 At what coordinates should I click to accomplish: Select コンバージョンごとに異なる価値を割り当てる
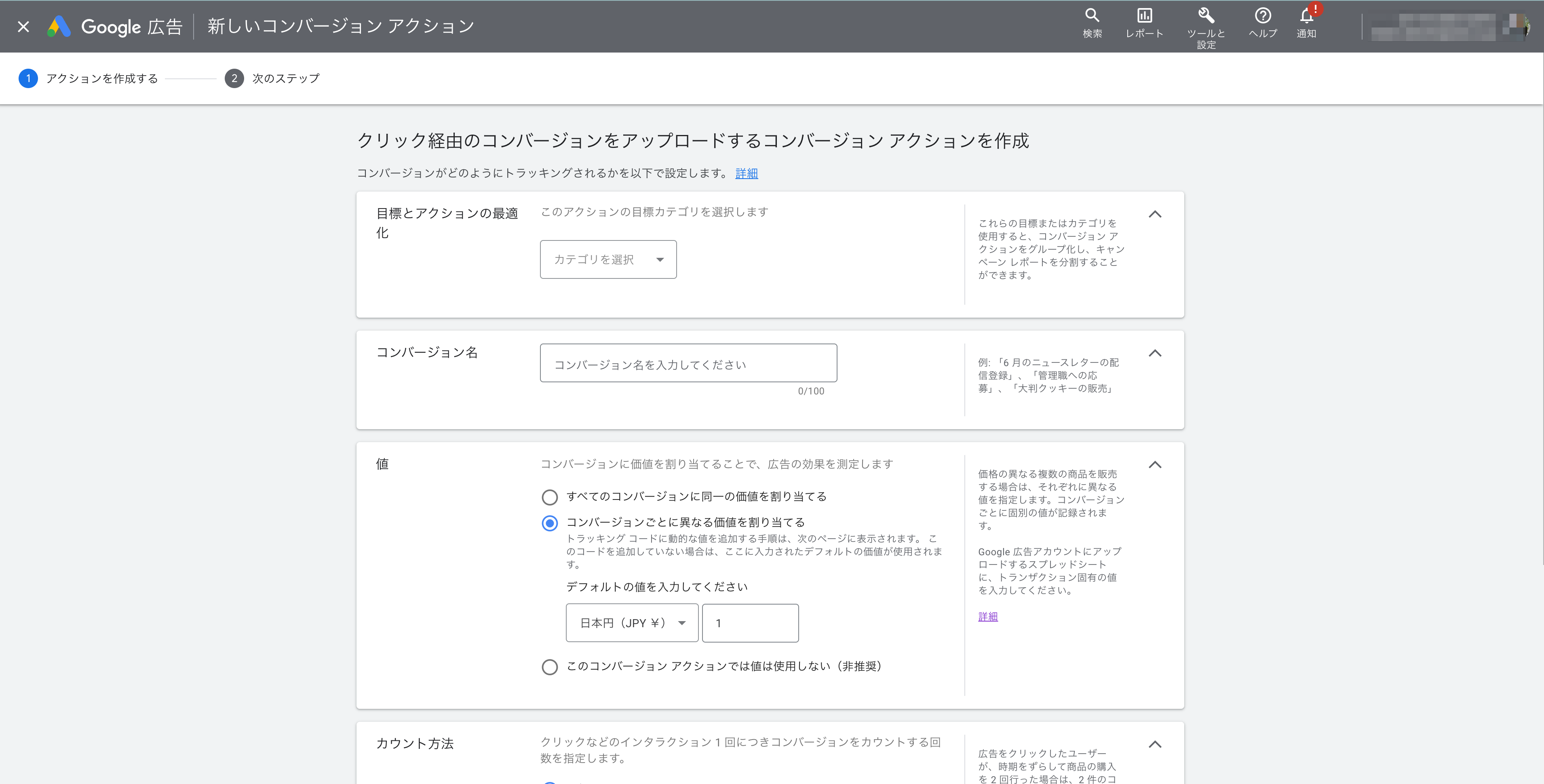tap(550, 523)
